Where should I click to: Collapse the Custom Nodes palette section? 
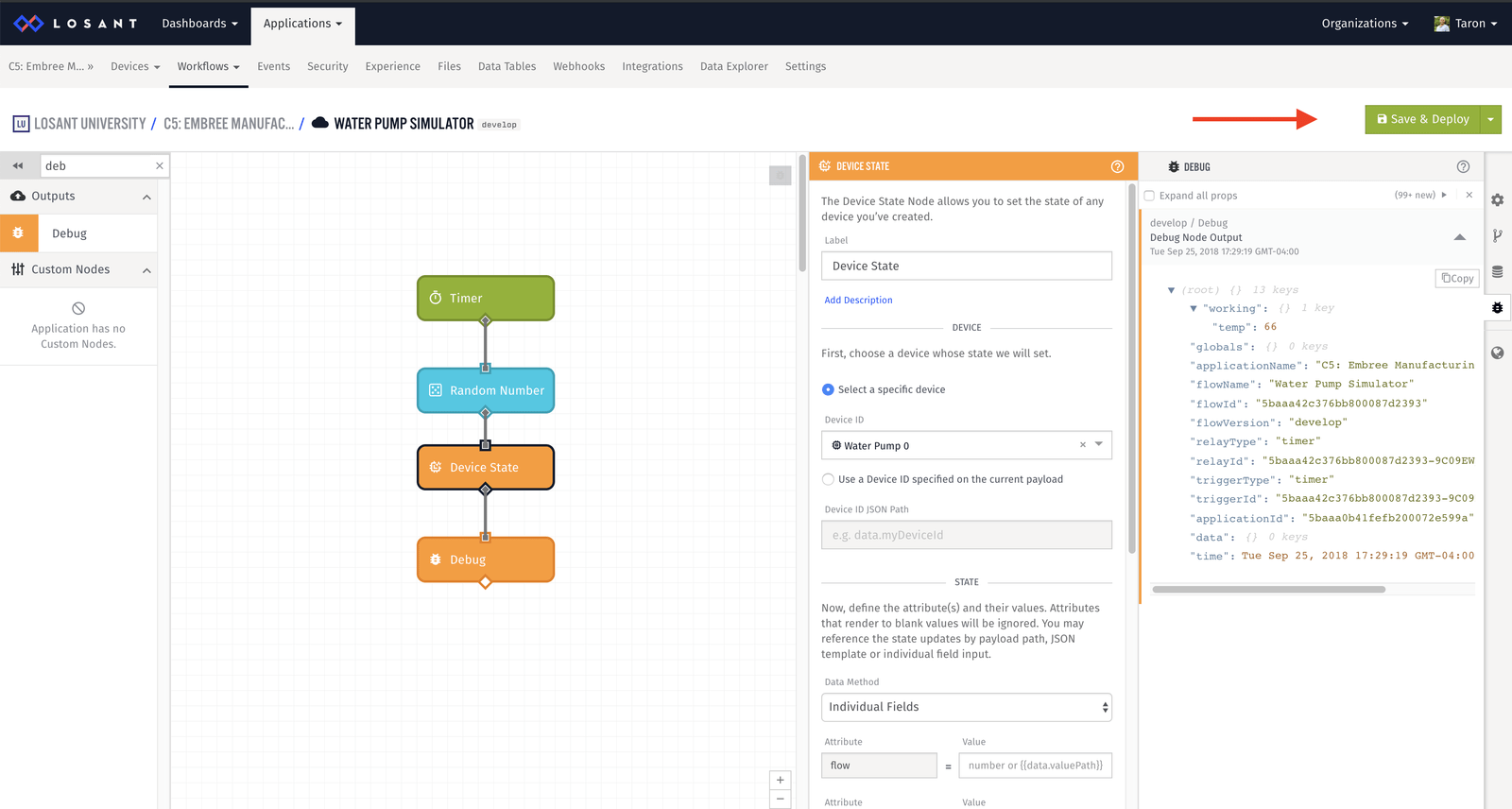pyautogui.click(x=146, y=270)
